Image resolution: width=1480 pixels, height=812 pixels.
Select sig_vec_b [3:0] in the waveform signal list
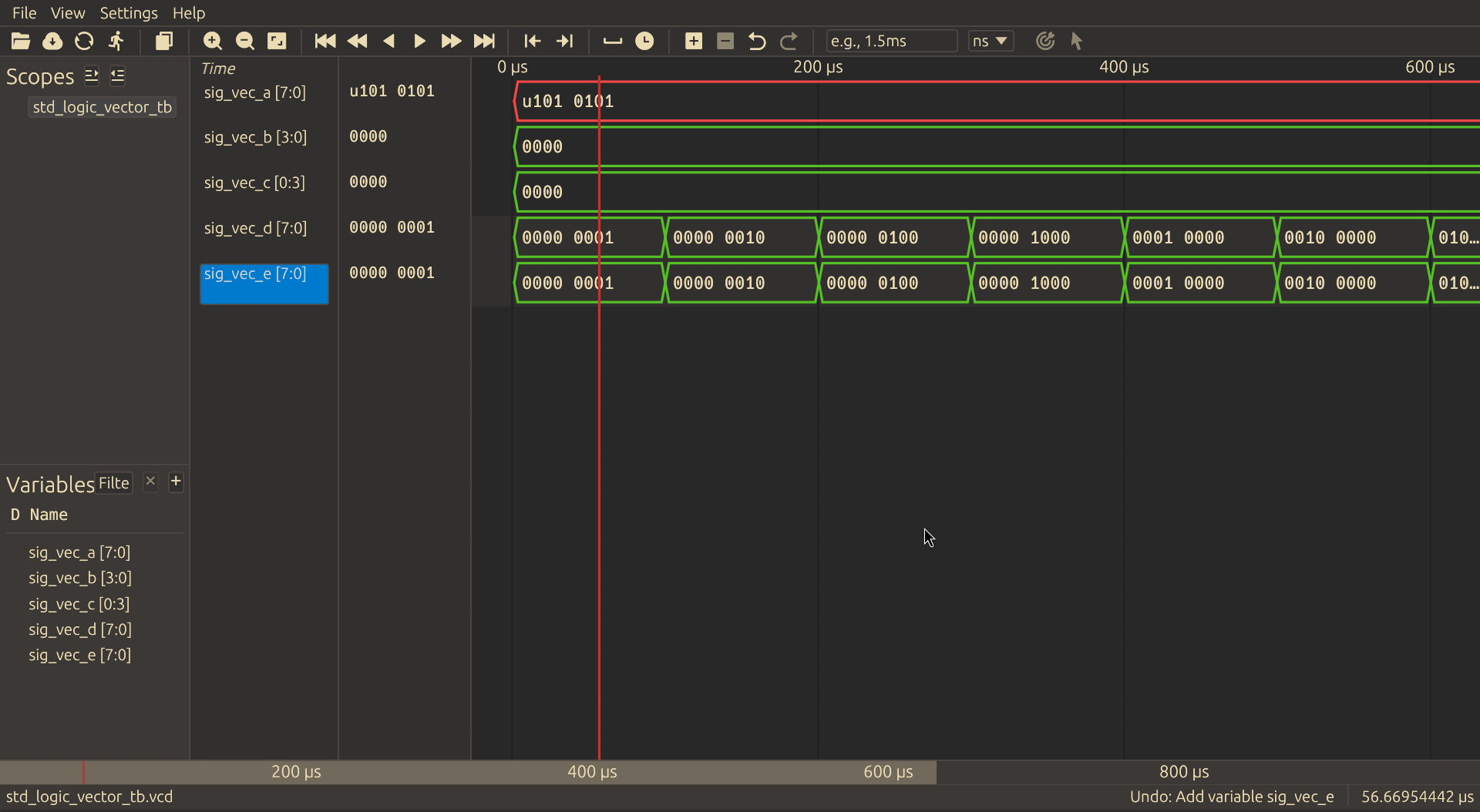(255, 137)
